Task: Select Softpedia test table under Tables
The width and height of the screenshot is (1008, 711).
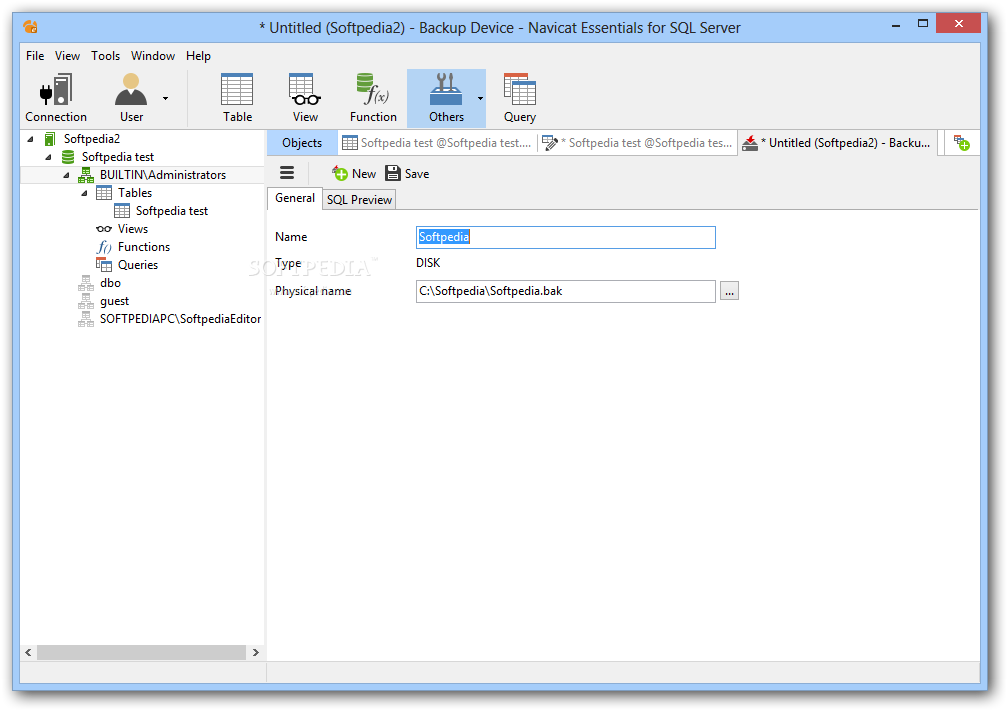Action: (x=172, y=211)
